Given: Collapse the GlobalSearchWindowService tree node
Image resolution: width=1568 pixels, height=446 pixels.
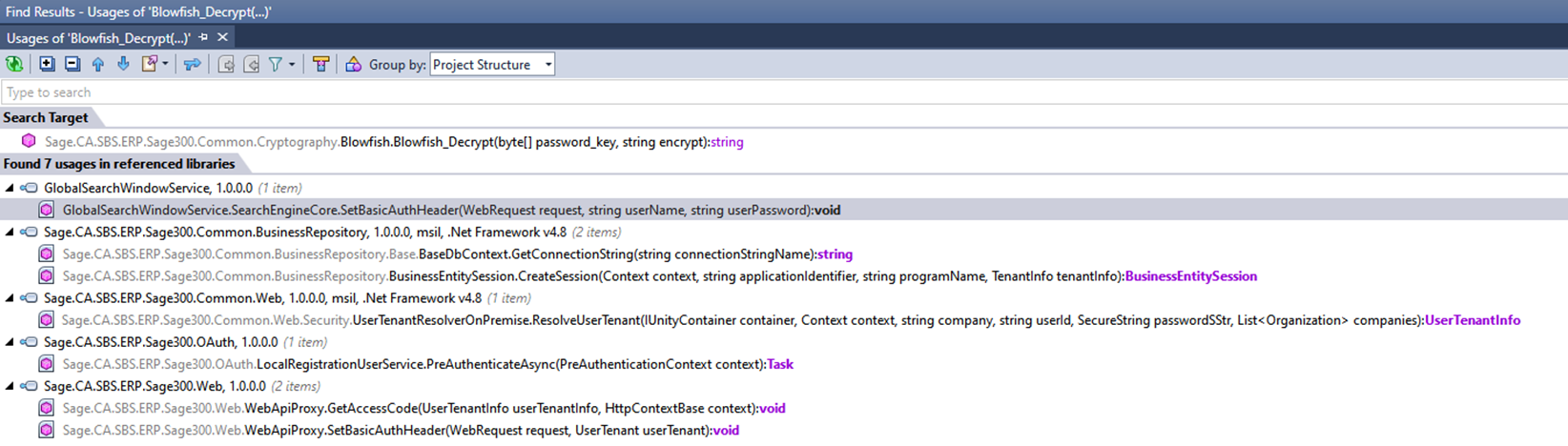Looking at the screenshot, I should coord(10,188).
